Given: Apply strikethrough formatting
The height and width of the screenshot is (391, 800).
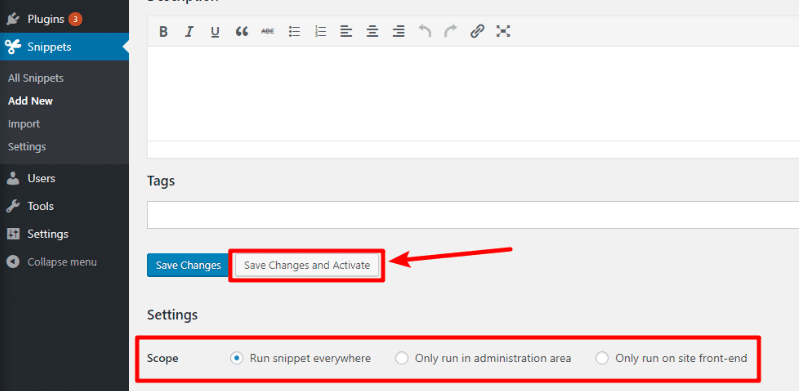Looking at the screenshot, I should point(268,32).
